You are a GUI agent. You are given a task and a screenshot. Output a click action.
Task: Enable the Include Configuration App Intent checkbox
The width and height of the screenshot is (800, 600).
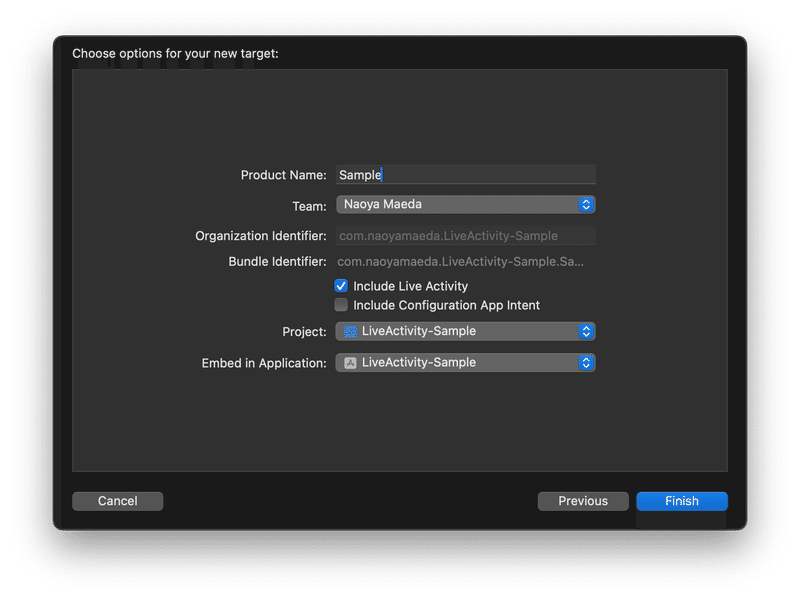342,305
